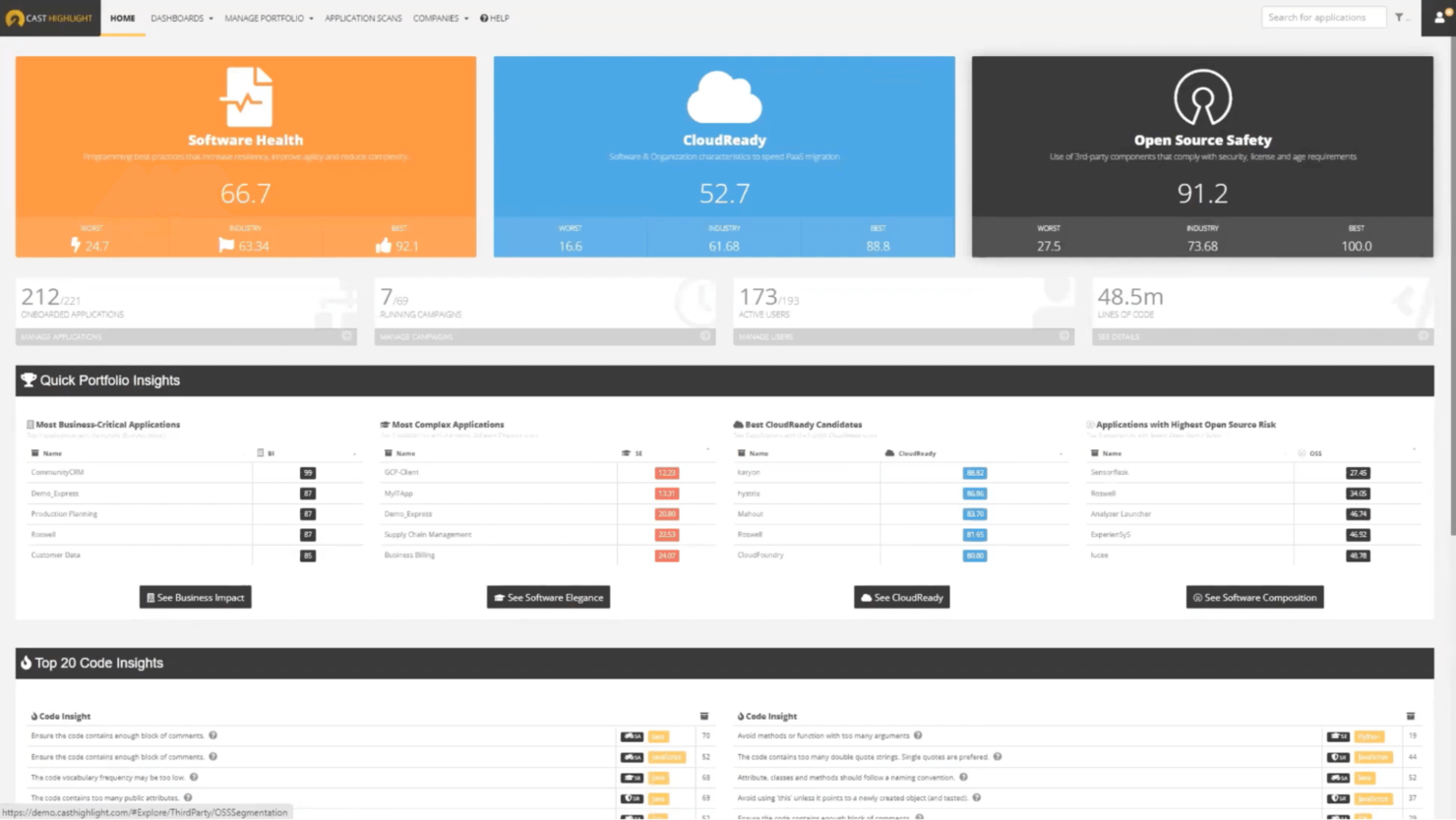This screenshot has width=1456, height=820.
Task: Click the See Business Impact button
Action: (195, 597)
